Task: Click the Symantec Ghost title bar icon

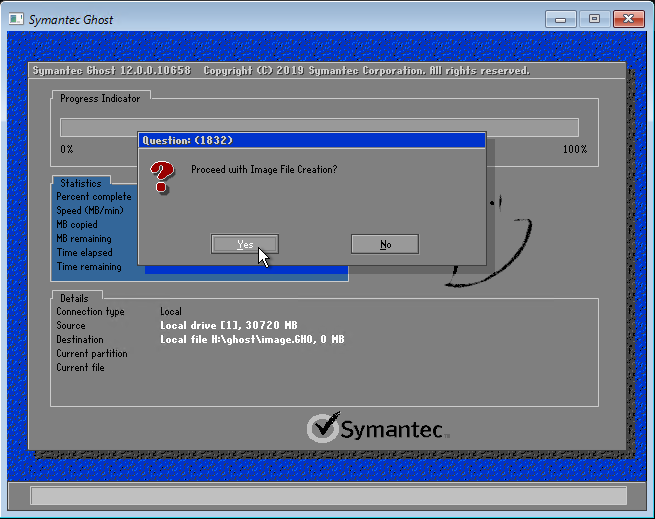Action: [x=16, y=19]
